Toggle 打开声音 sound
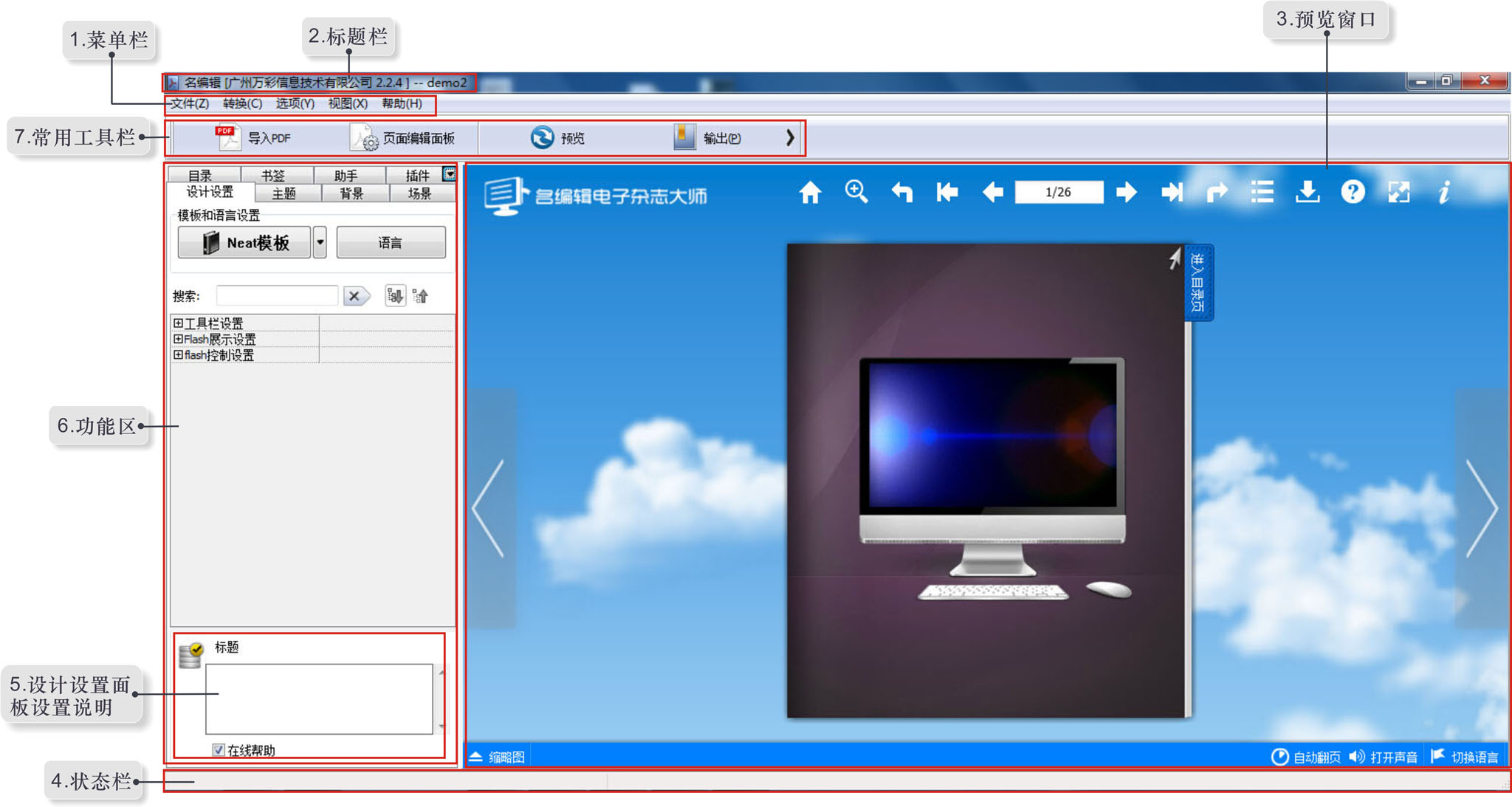This screenshot has width=1512, height=807. [1384, 757]
